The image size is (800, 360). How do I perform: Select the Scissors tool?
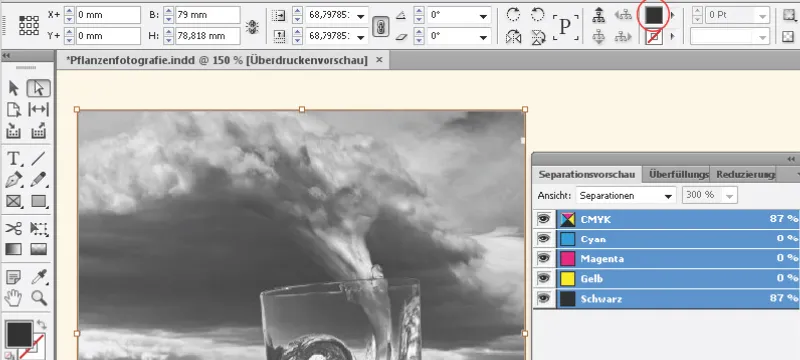(14, 228)
